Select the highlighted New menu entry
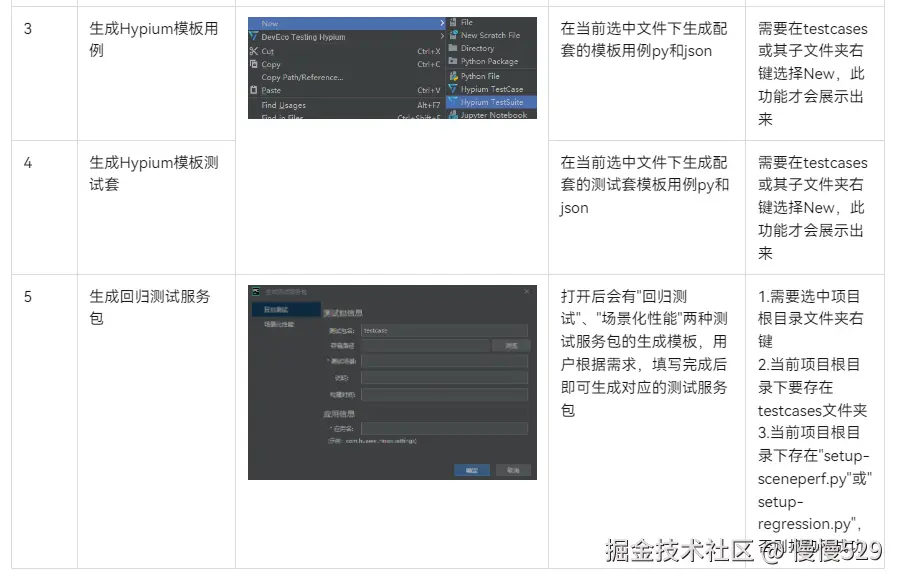Viewport: 901px width, 583px height. pyautogui.click(x=347, y=24)
